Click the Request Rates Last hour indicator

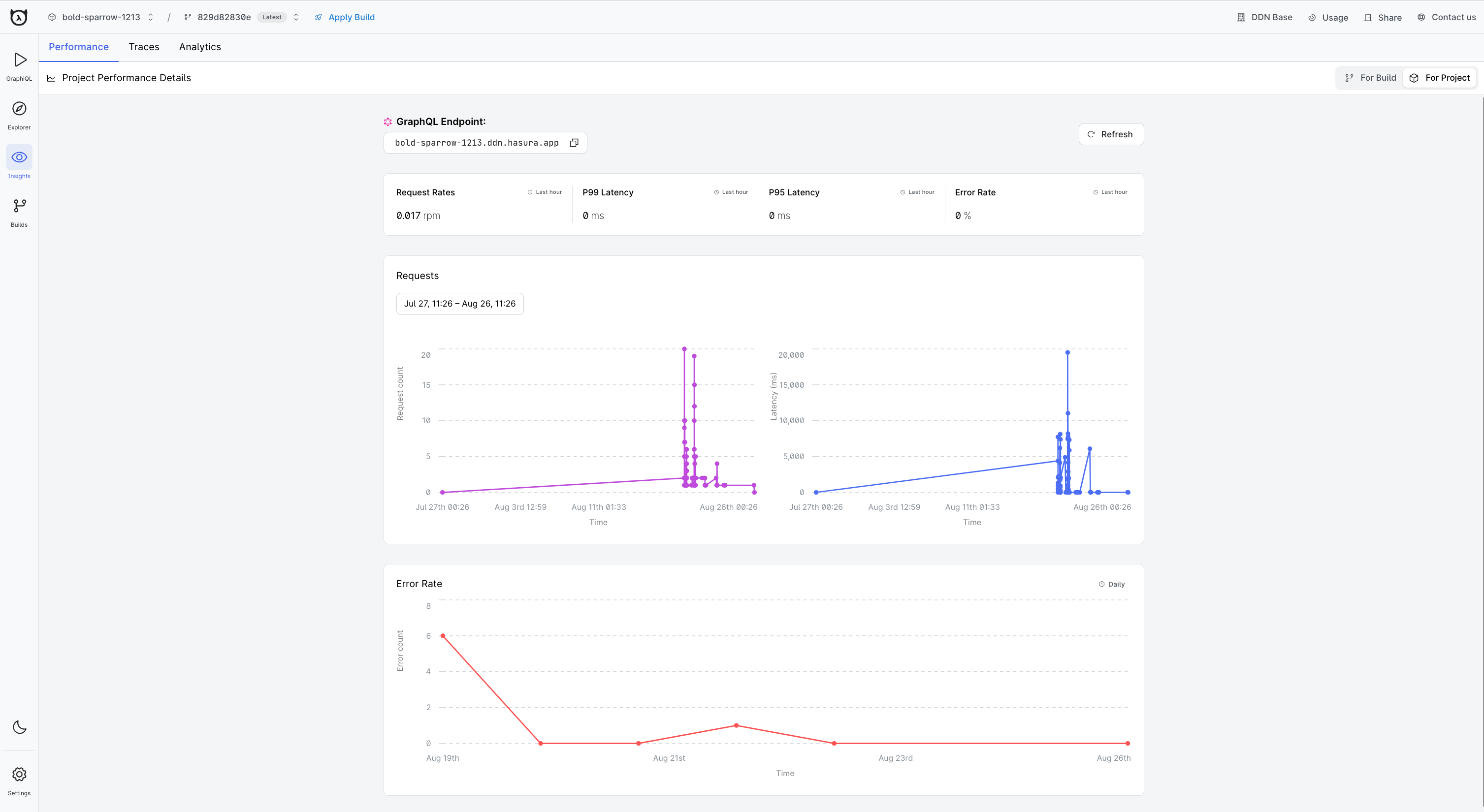click(545, 192)
